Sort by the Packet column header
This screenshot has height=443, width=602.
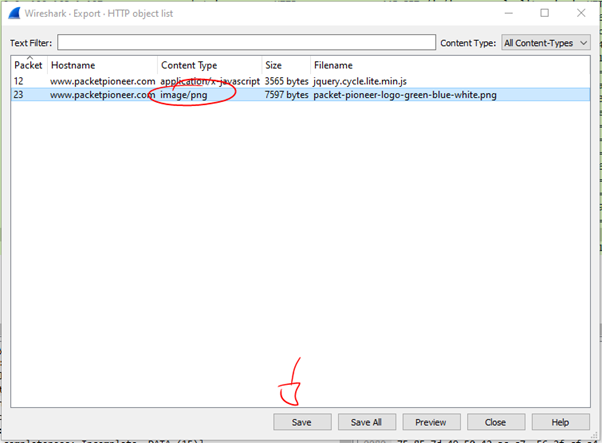[28, 65]
